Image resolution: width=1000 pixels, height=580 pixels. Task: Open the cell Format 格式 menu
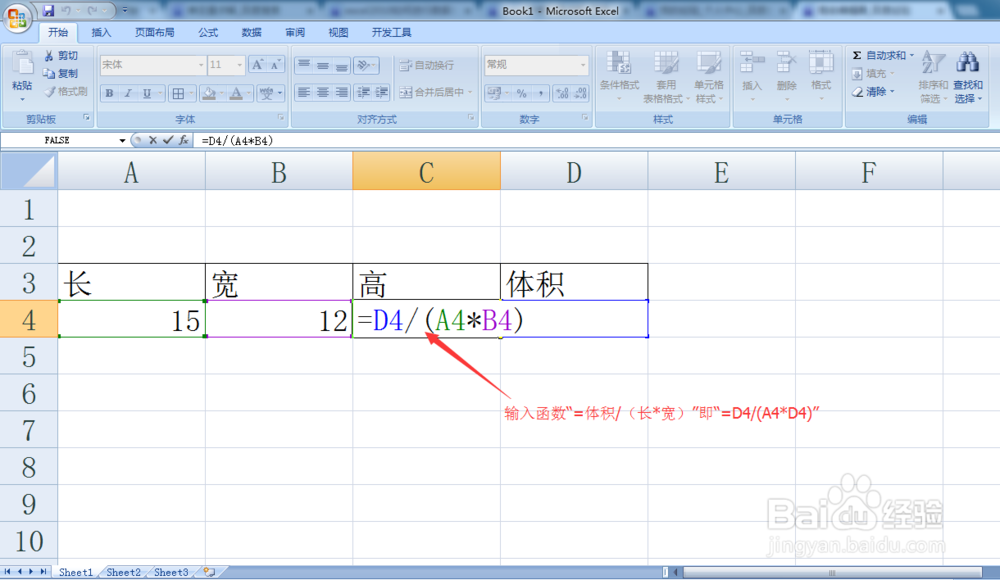[821, 76]
